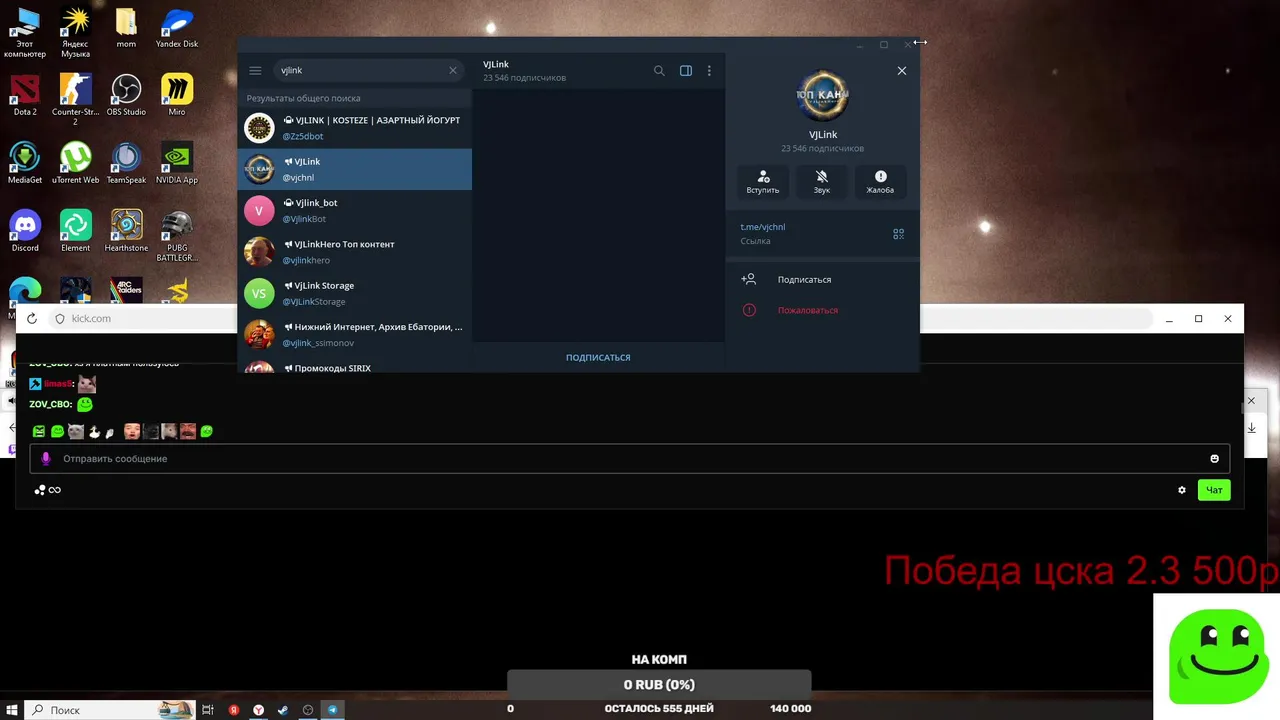The height and width of the screenshot is (720, 1280).
Task: Open Kick chat settings gear
Action: pos(1182,490)
